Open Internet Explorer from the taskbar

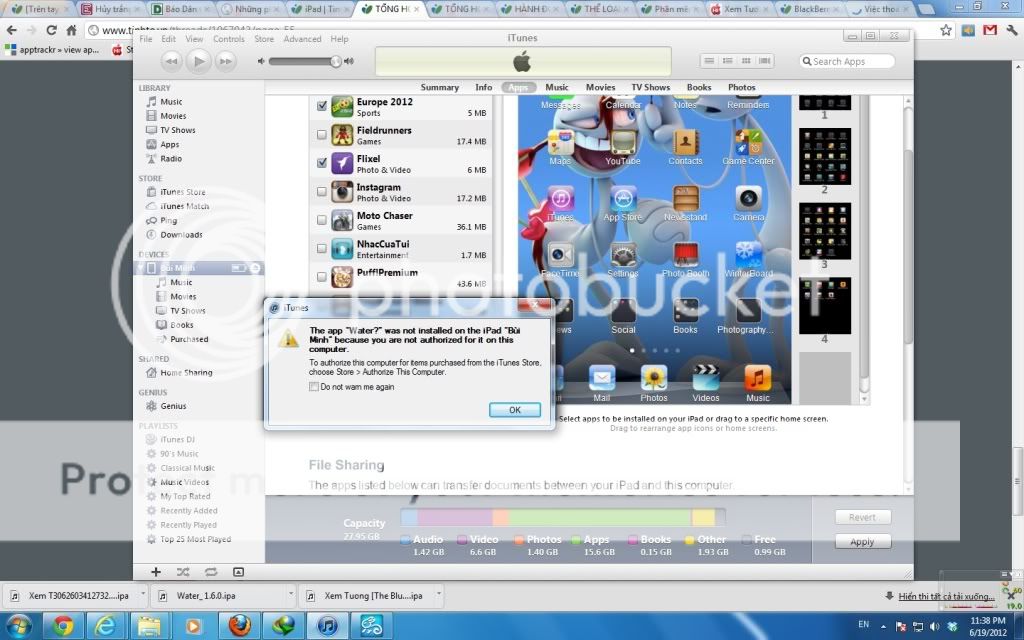(x=104, y=626)
